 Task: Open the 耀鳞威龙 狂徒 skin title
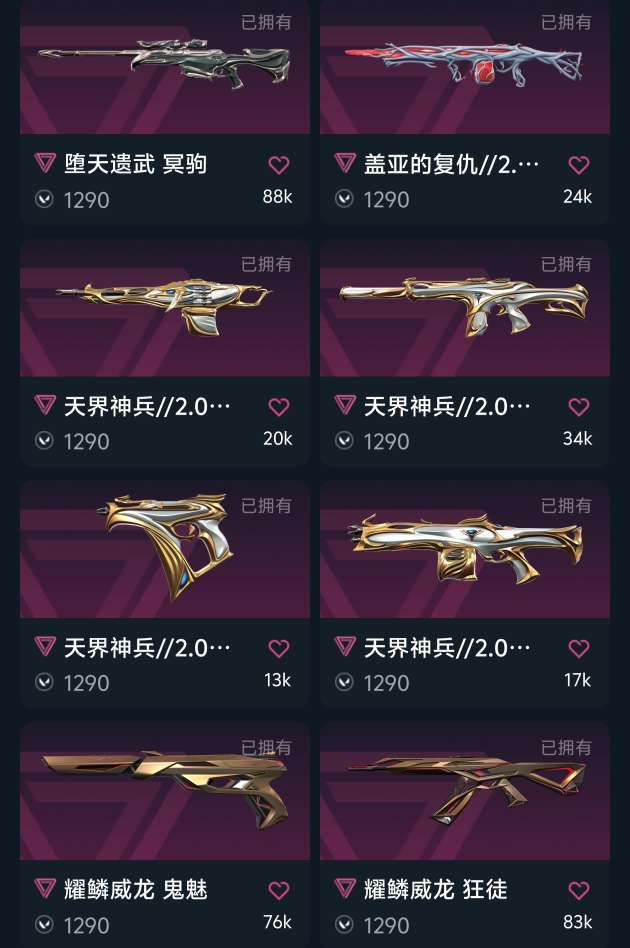[x=435, y=889]
